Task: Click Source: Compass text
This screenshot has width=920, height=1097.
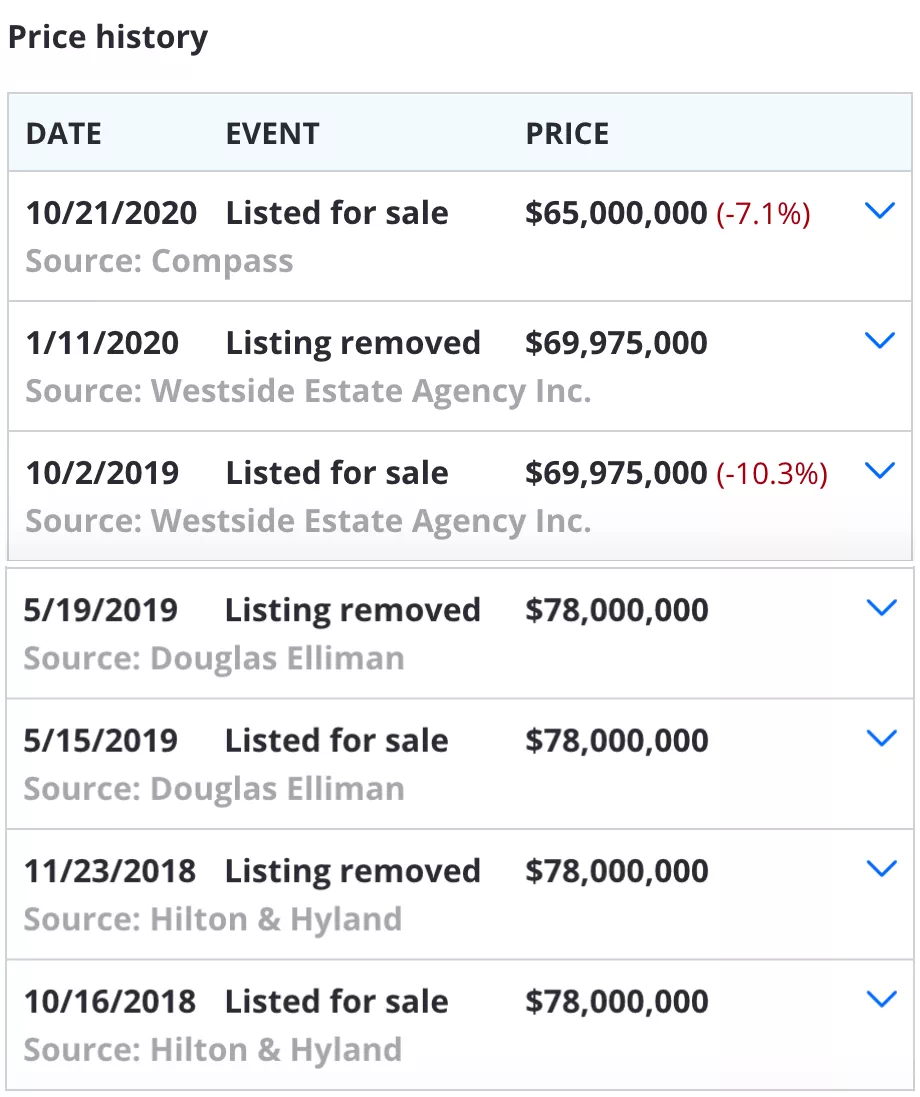Action: [x=160, y=262]
